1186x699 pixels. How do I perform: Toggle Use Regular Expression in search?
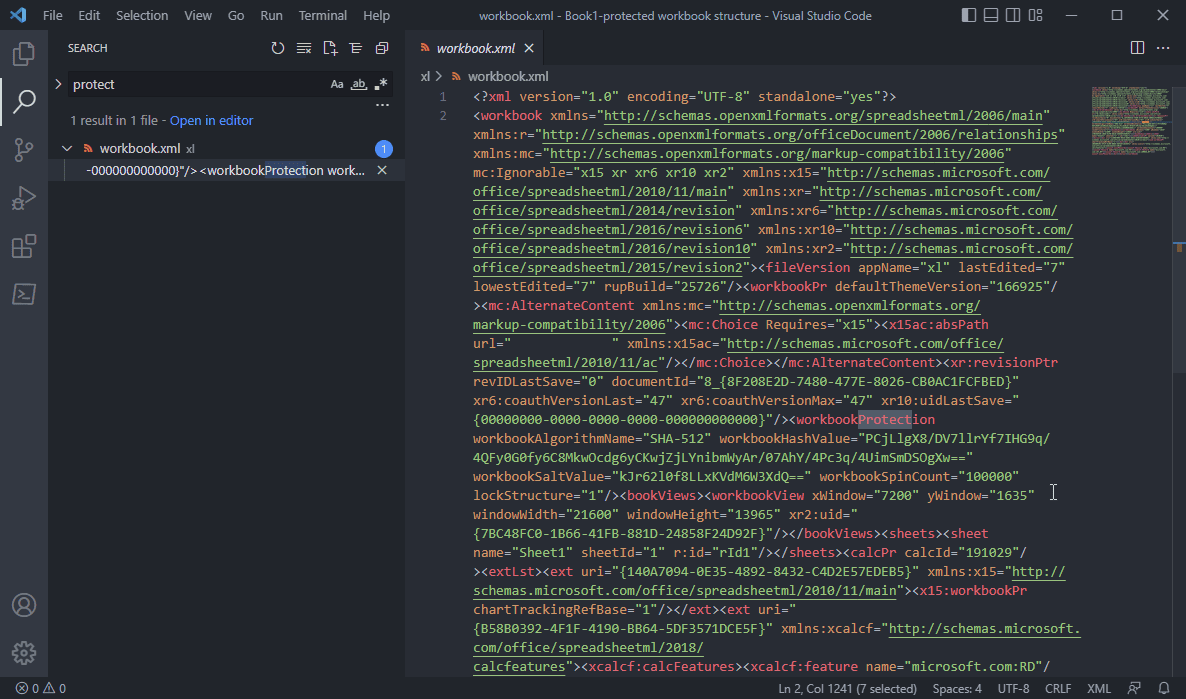(380, 85)
